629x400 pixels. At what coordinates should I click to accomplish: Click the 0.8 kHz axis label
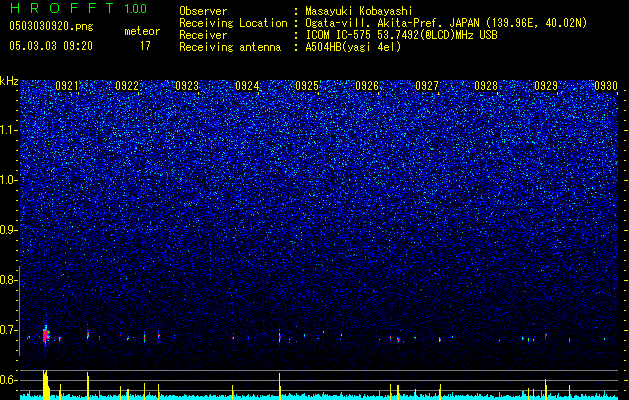9,280
